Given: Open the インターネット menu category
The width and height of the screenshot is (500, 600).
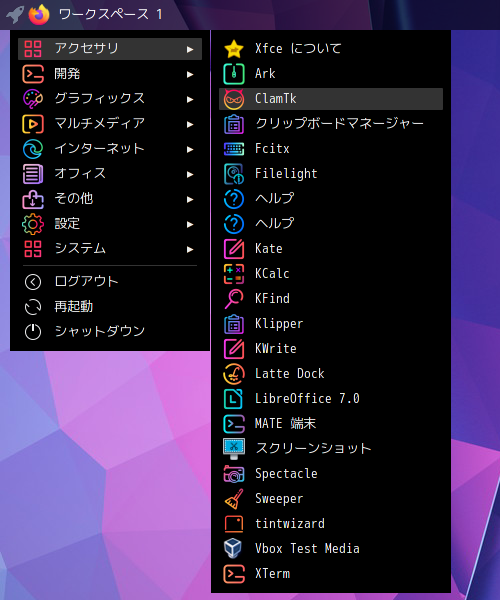Looking at the screenshot, I should [x=110, y=149].
